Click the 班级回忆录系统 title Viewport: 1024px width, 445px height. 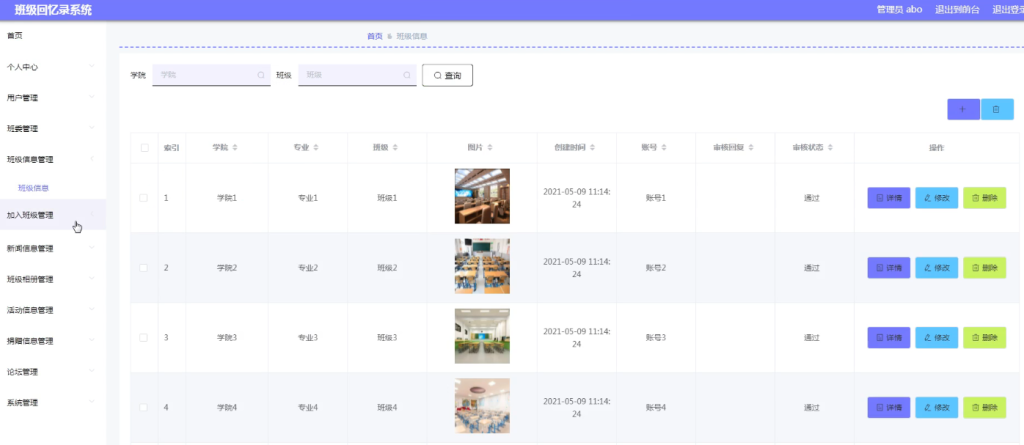[x=54, y=10]
